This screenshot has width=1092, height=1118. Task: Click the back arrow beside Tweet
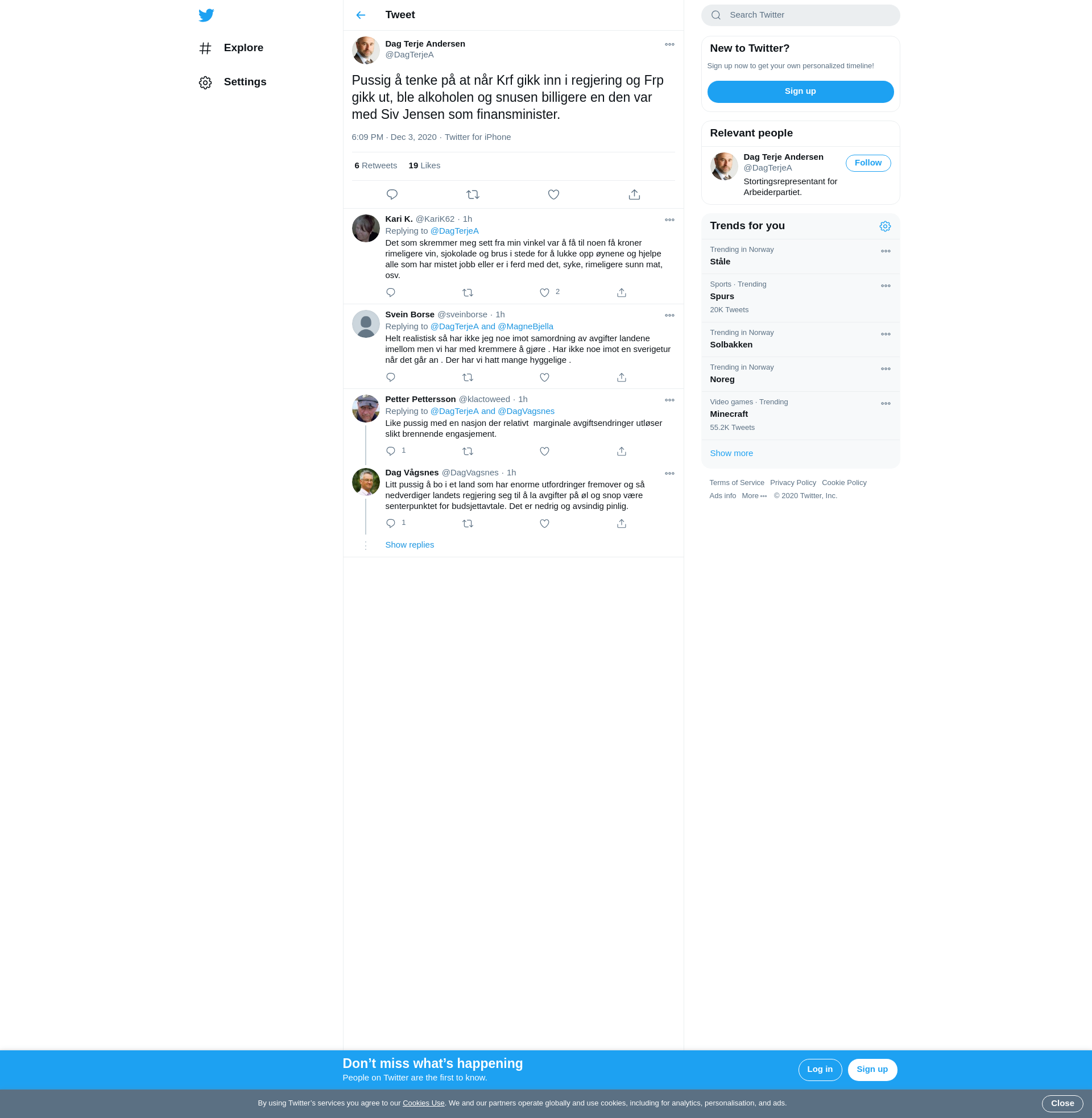[x=361, y=15]
